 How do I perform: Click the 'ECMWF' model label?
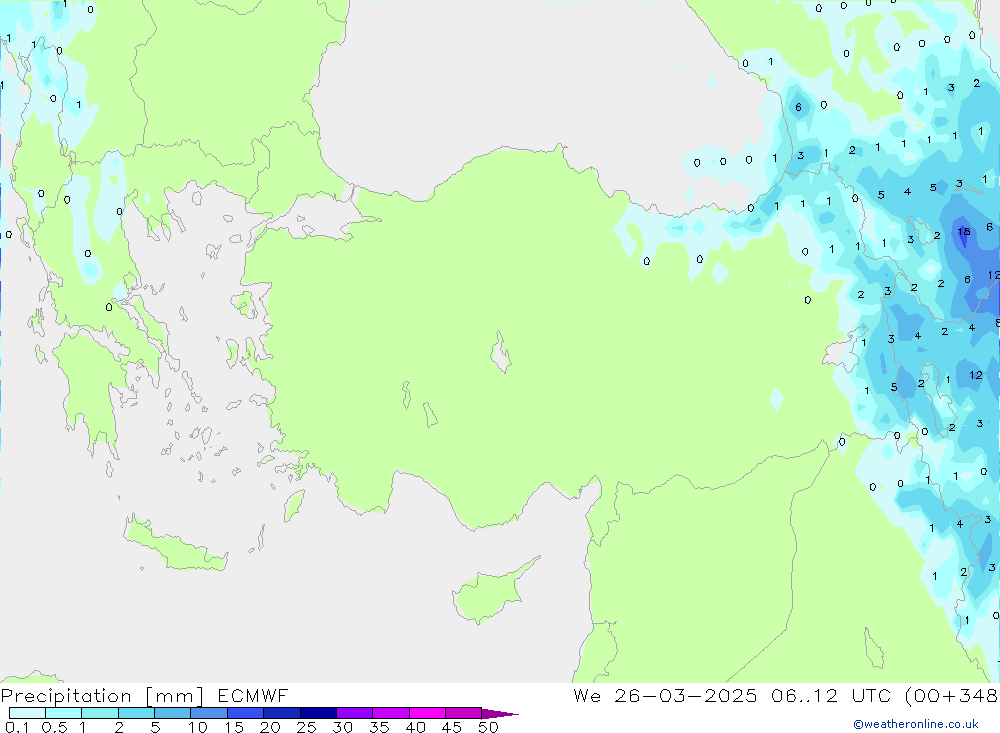[253, 695]
